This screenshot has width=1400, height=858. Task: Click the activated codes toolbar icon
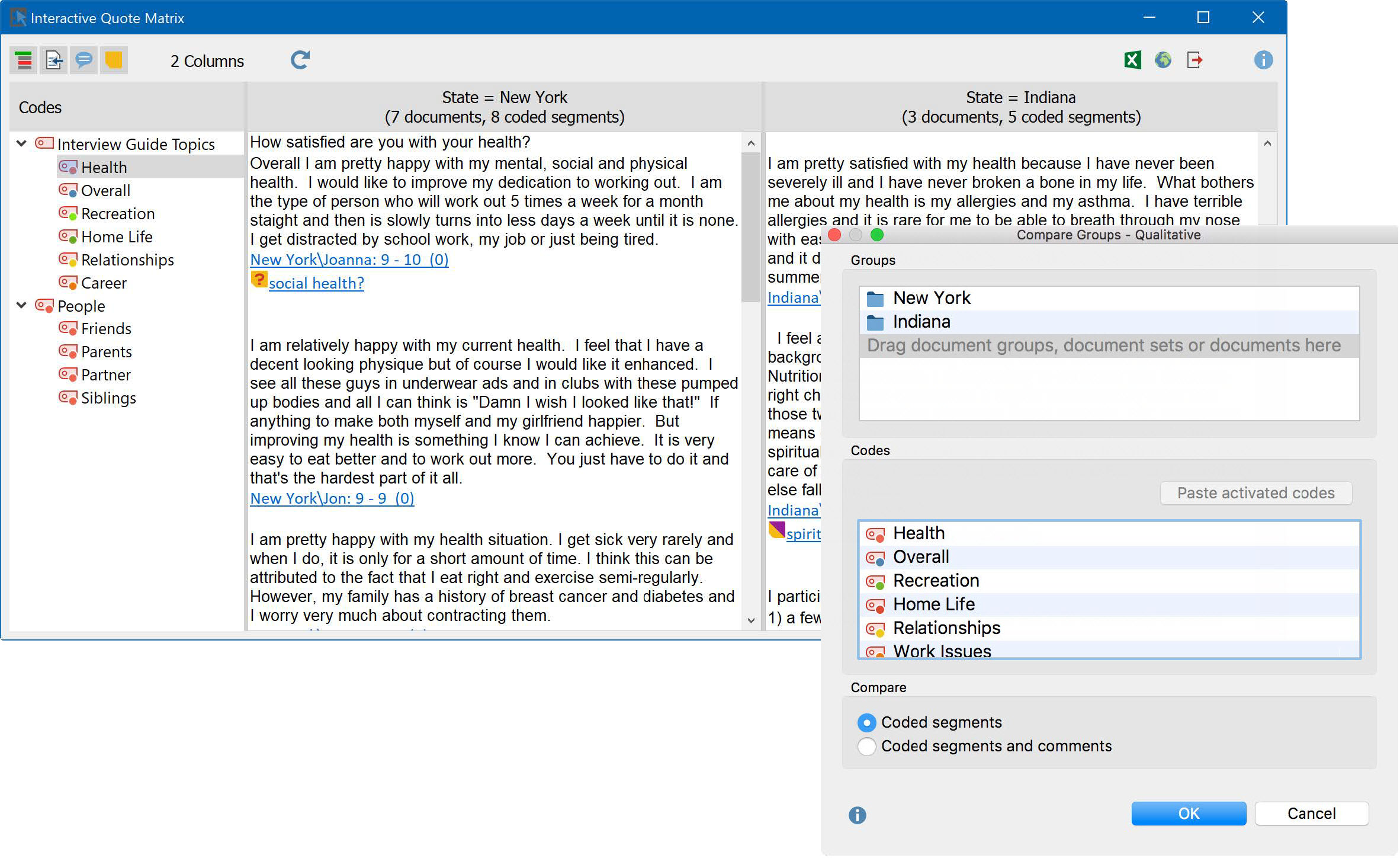click(24, 60)
